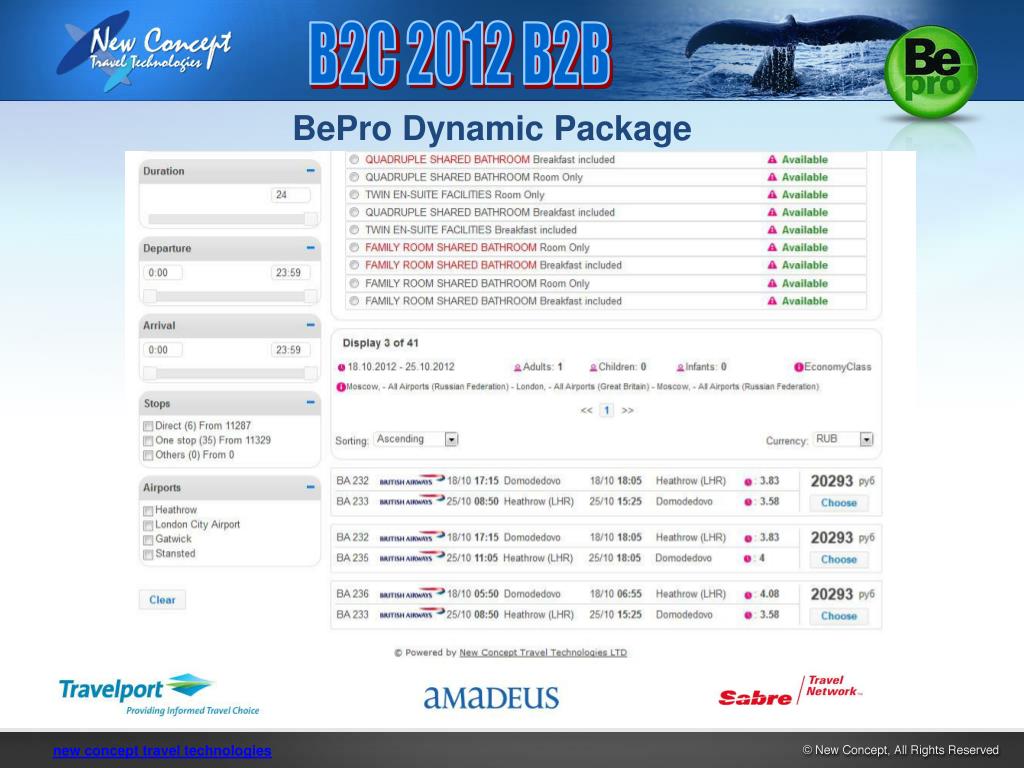1024x768 pixels.
Task: Click British Airways logo on BA 235 row
Action: 412,558
